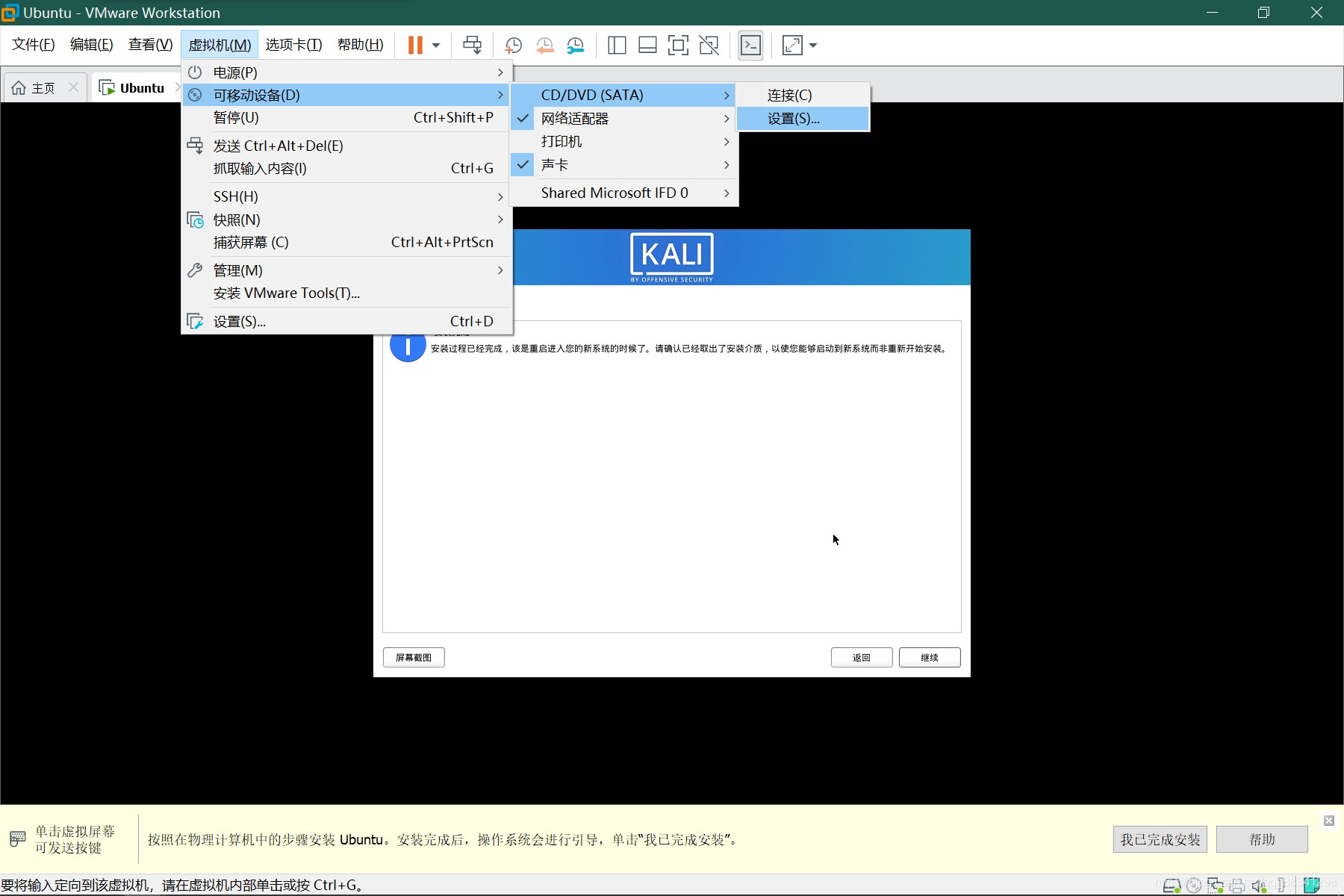Expand Shared Microsoft IFD 0 submenu
This screenshot has height=896, width=1344.
[x=624, y=193]
